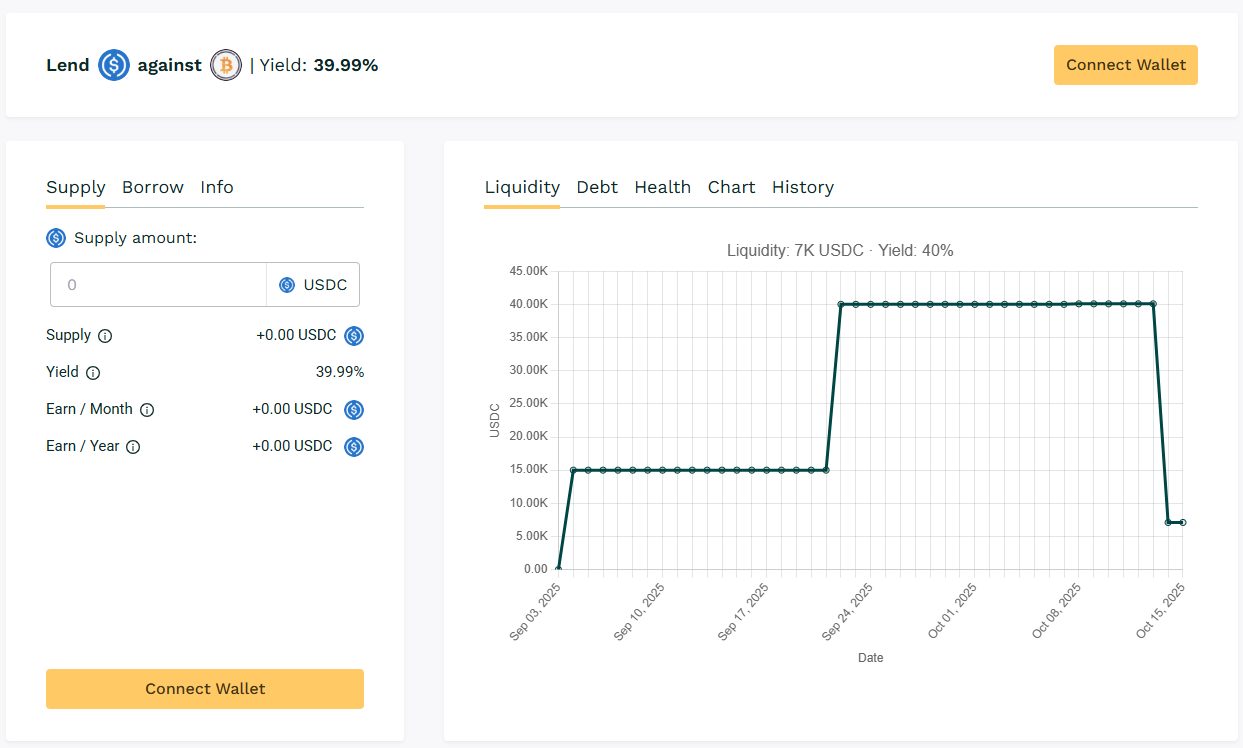This screenshot has width=1243, height=748.
Task: Click the last data point on liquidity chart
Action: 1182,522
